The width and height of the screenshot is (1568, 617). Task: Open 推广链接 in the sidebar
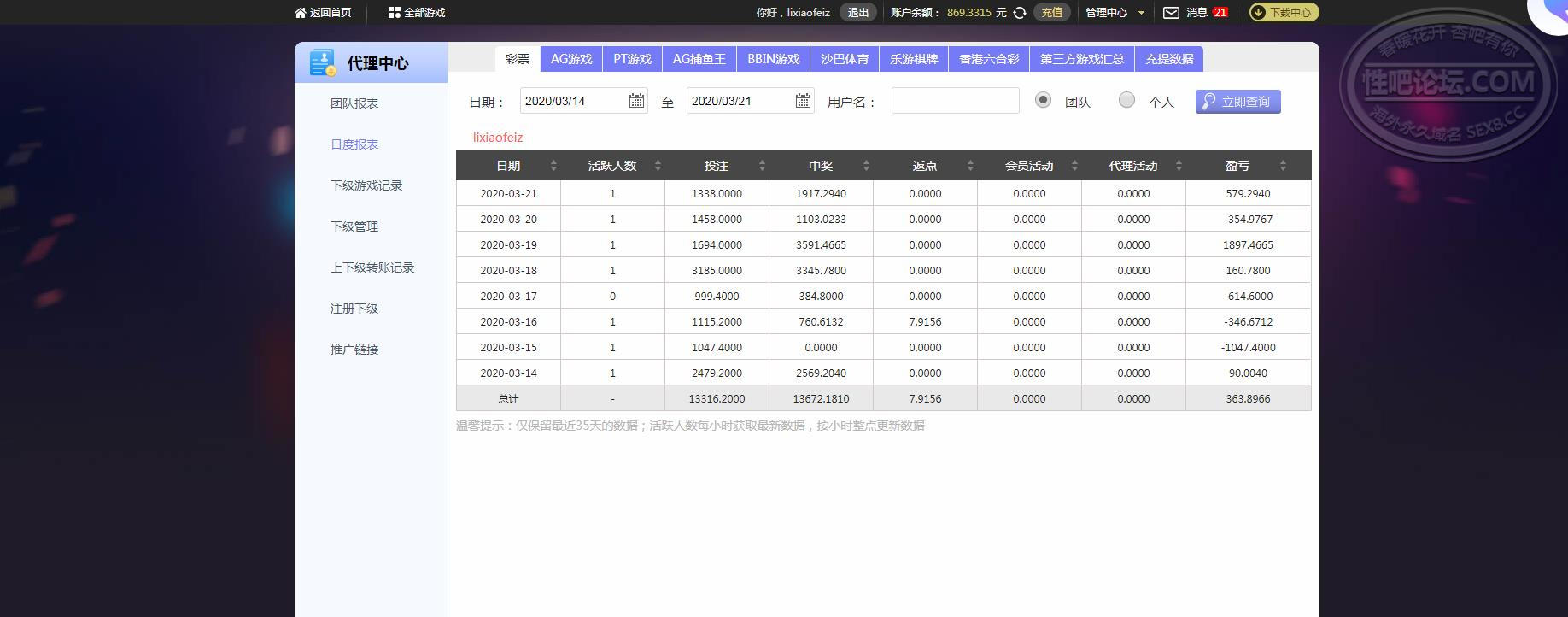coord(354,350)
